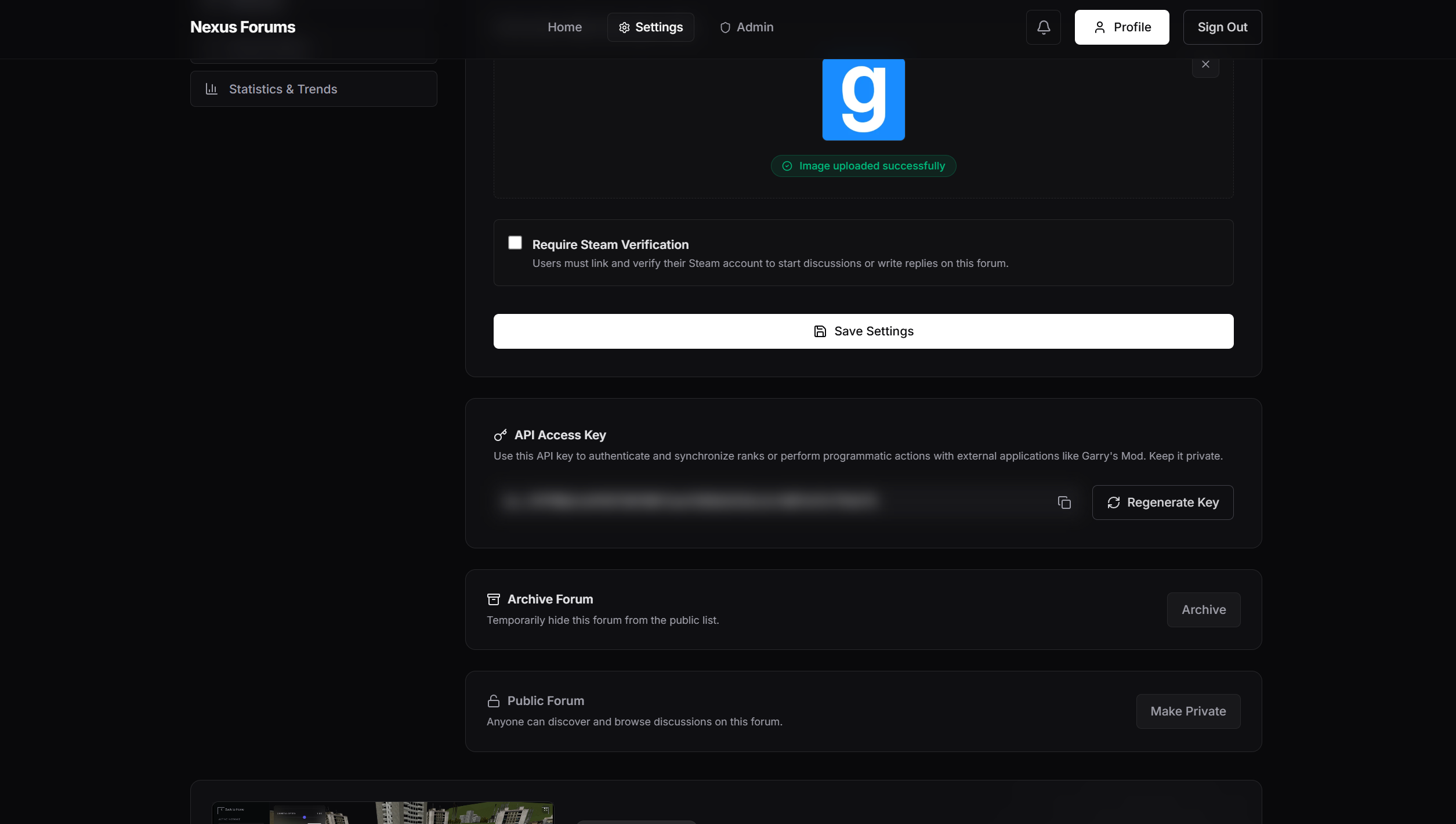Go to the Home nav item

pos(564,27)
